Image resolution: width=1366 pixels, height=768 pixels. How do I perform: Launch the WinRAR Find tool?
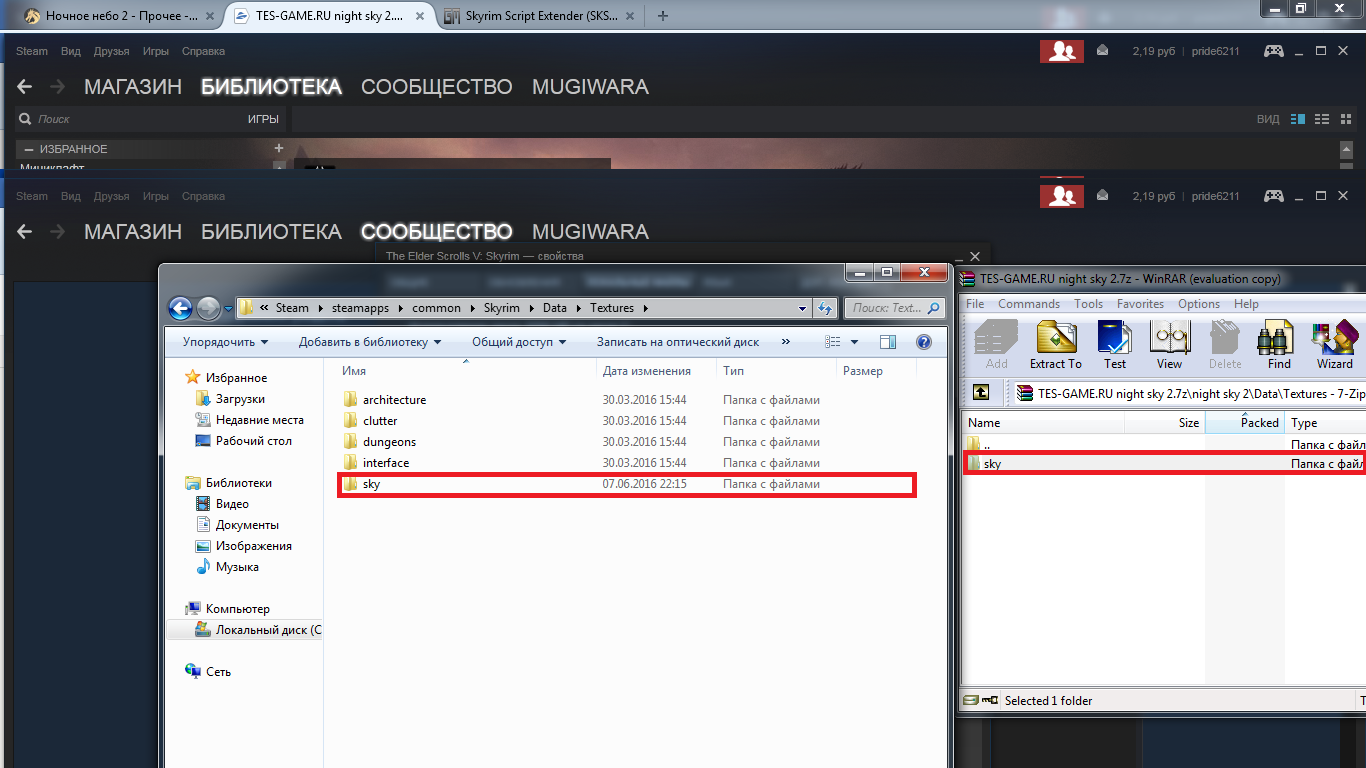1279,345
